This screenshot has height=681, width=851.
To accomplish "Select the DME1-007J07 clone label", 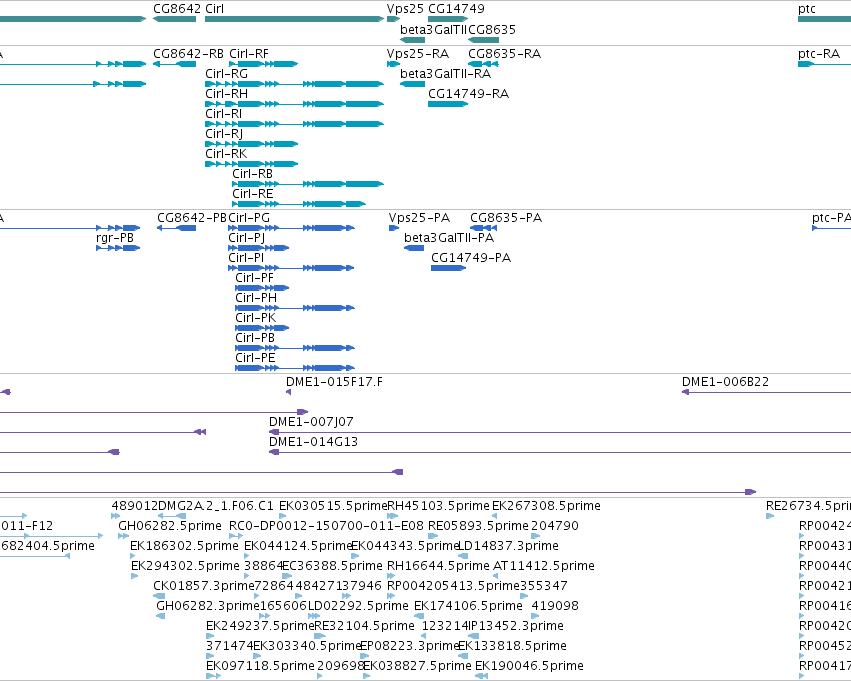I will point(312,422).
